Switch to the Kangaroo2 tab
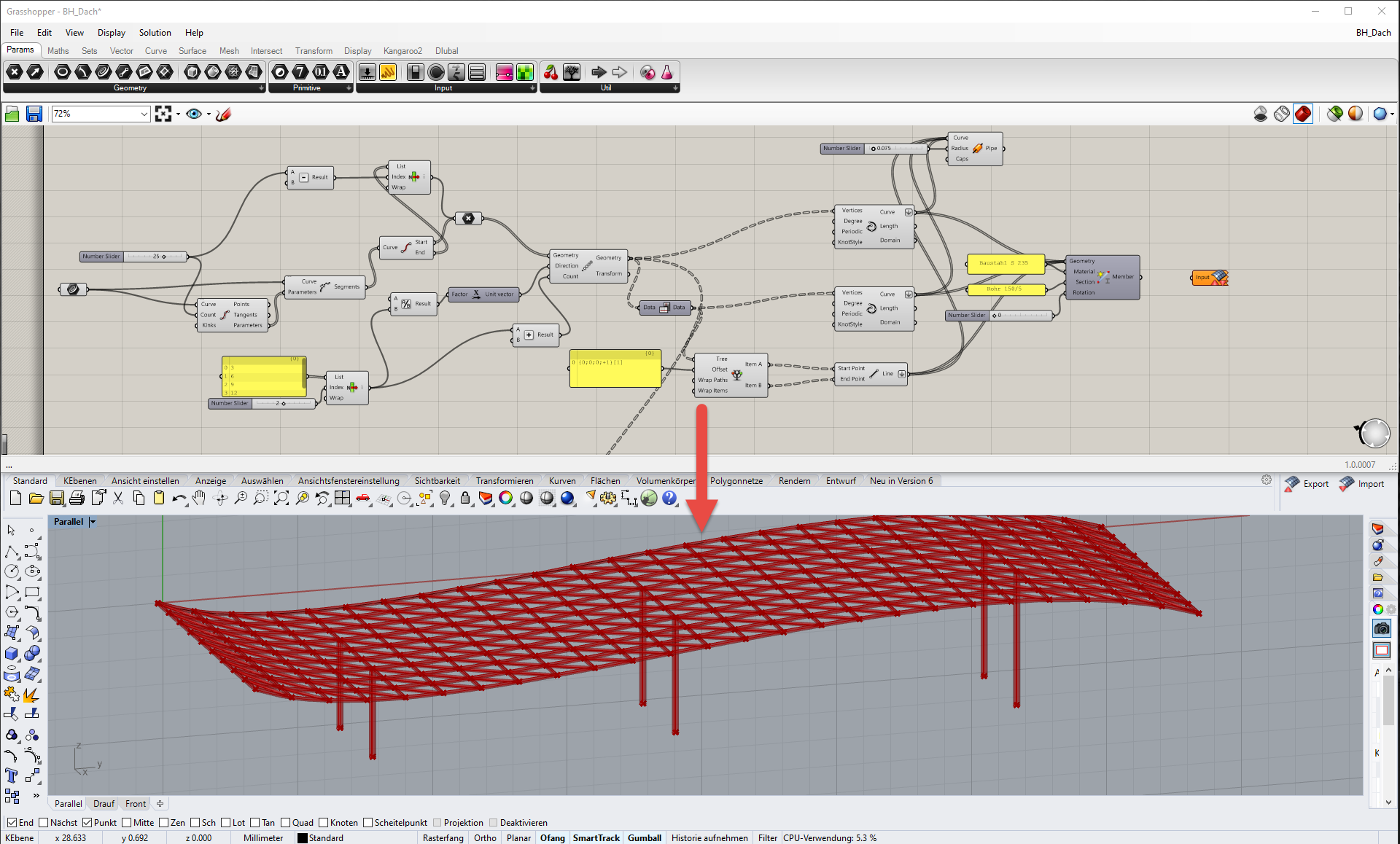The image size is (1400, 844). pyautogui.click(x=402, y=50)
